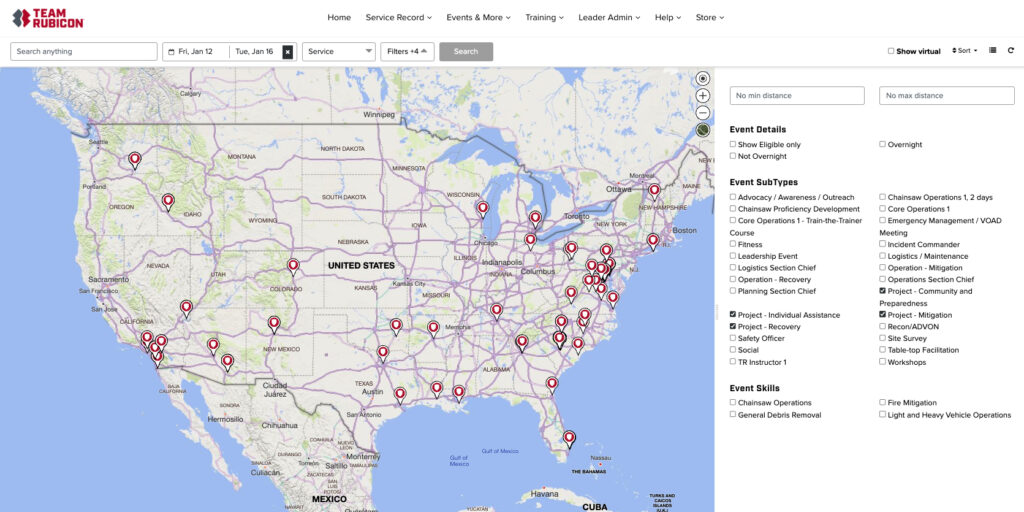This screenshot has width=1024, height=512.
Task: Uncheck Project - Recovery subtype
Action: 733,326
